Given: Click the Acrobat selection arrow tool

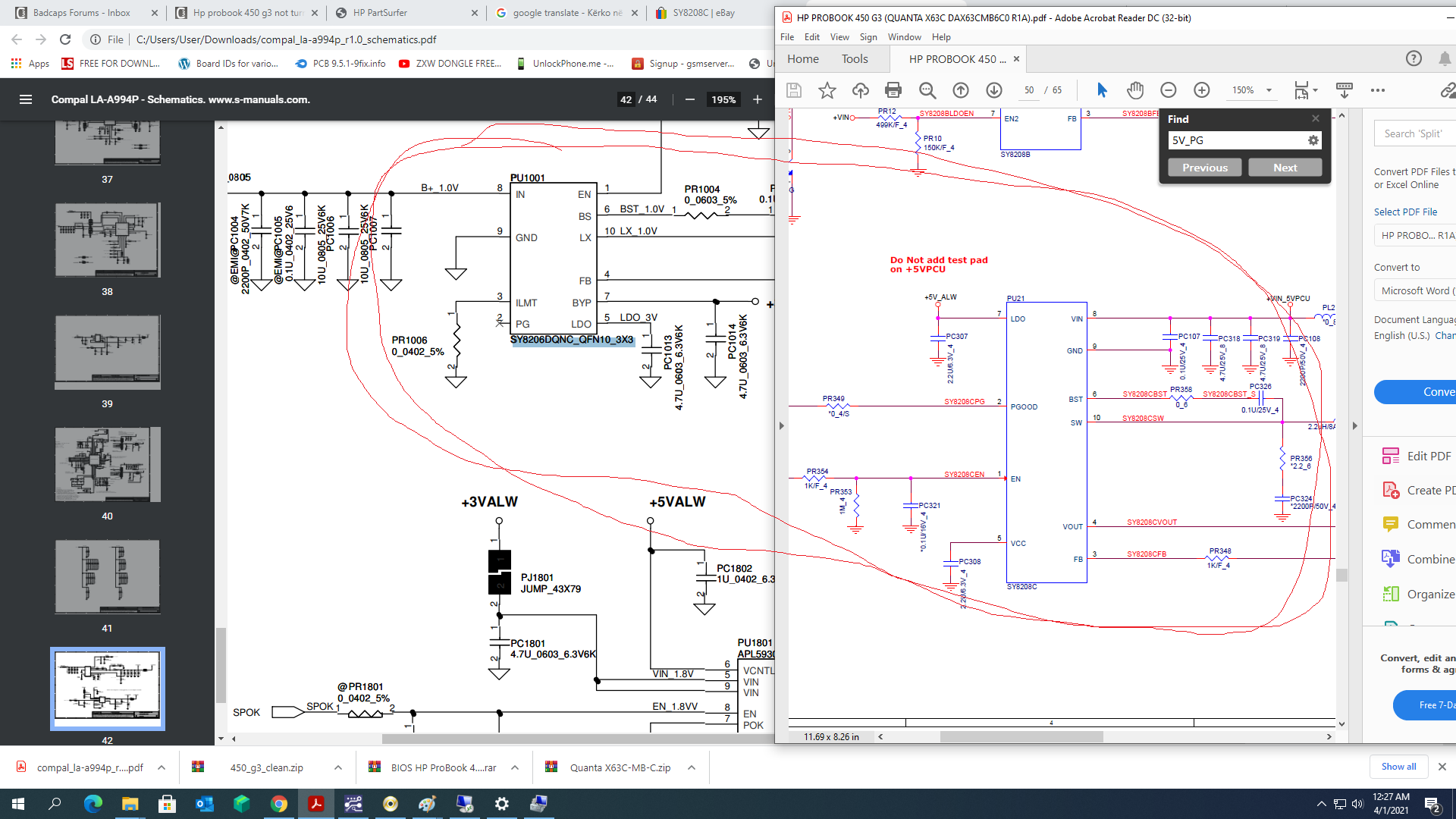Looking at the screenshot, I should pyautogui.click(x=1102, y=90).
